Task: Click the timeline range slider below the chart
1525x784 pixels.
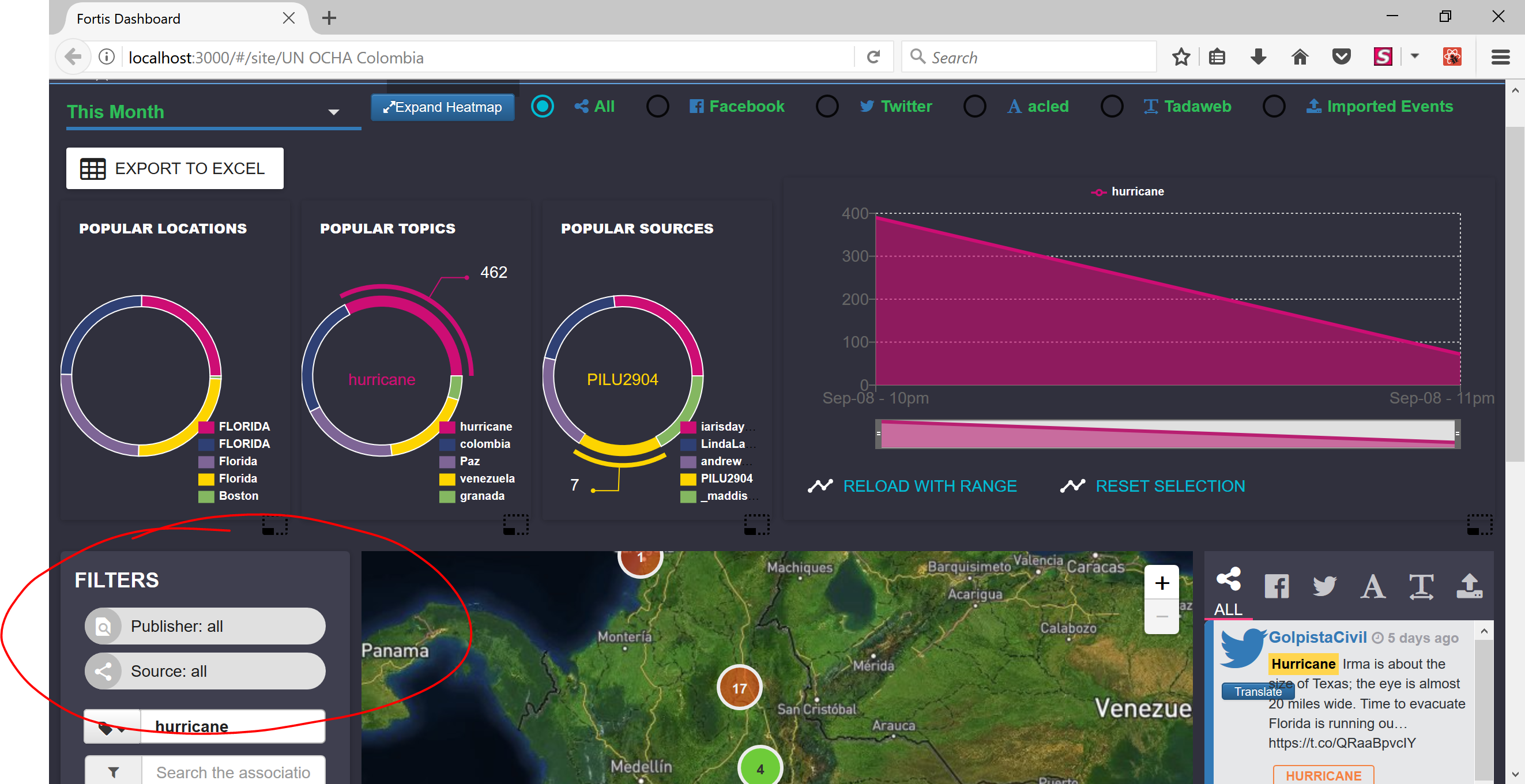Action: (x=1167, y=434)
